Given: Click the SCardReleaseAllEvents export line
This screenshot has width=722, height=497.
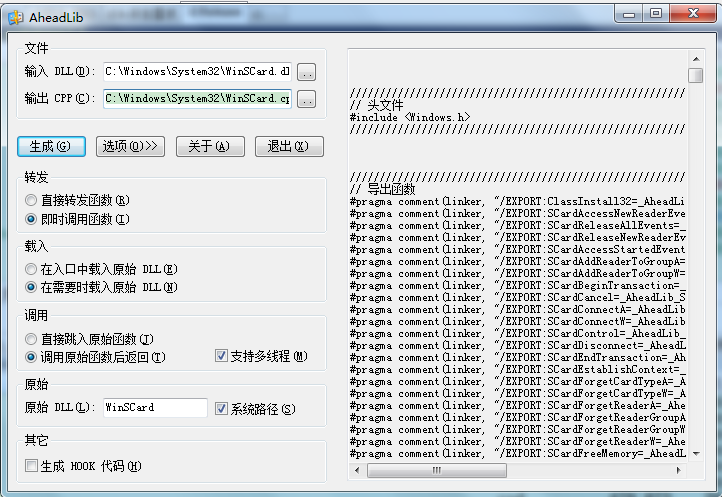Looking at the screenshot, I should (518, 225).
